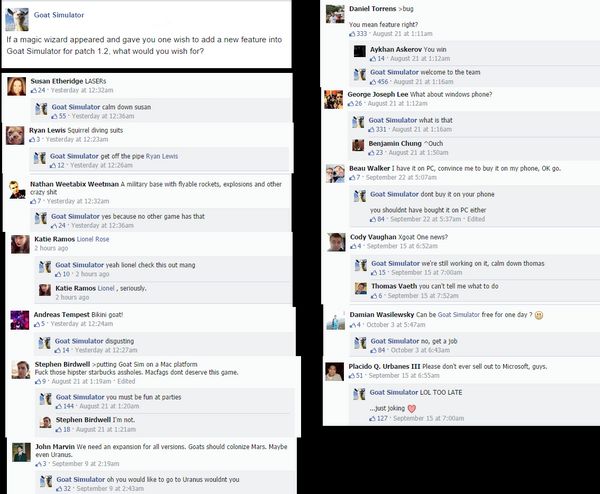Open George Joseph Lee's profile picture

tap(334, 99)
